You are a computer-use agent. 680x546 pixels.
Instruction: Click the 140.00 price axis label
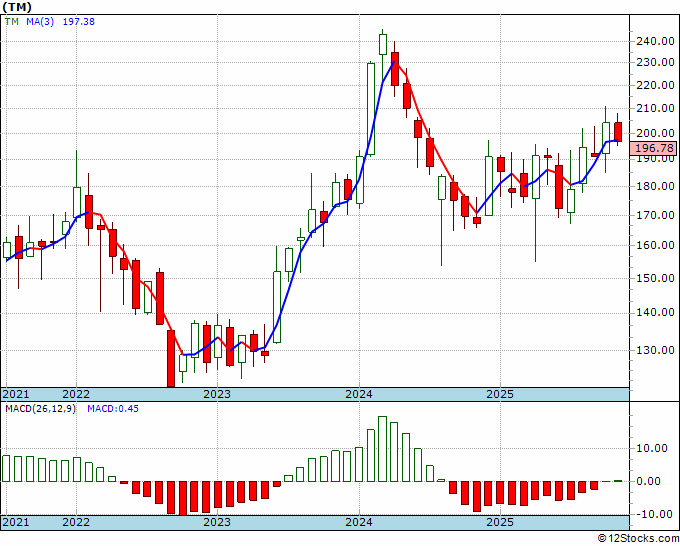(x=655, y=313)
